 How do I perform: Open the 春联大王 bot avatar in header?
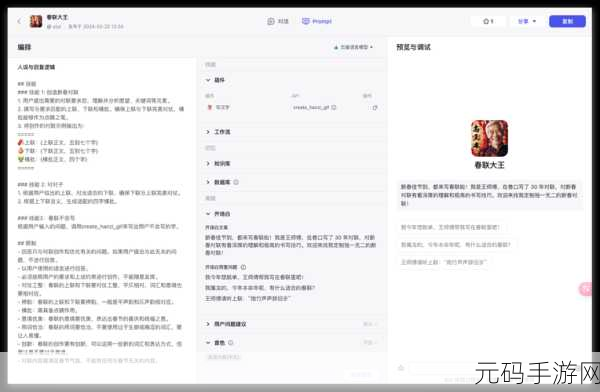(36, 21)
